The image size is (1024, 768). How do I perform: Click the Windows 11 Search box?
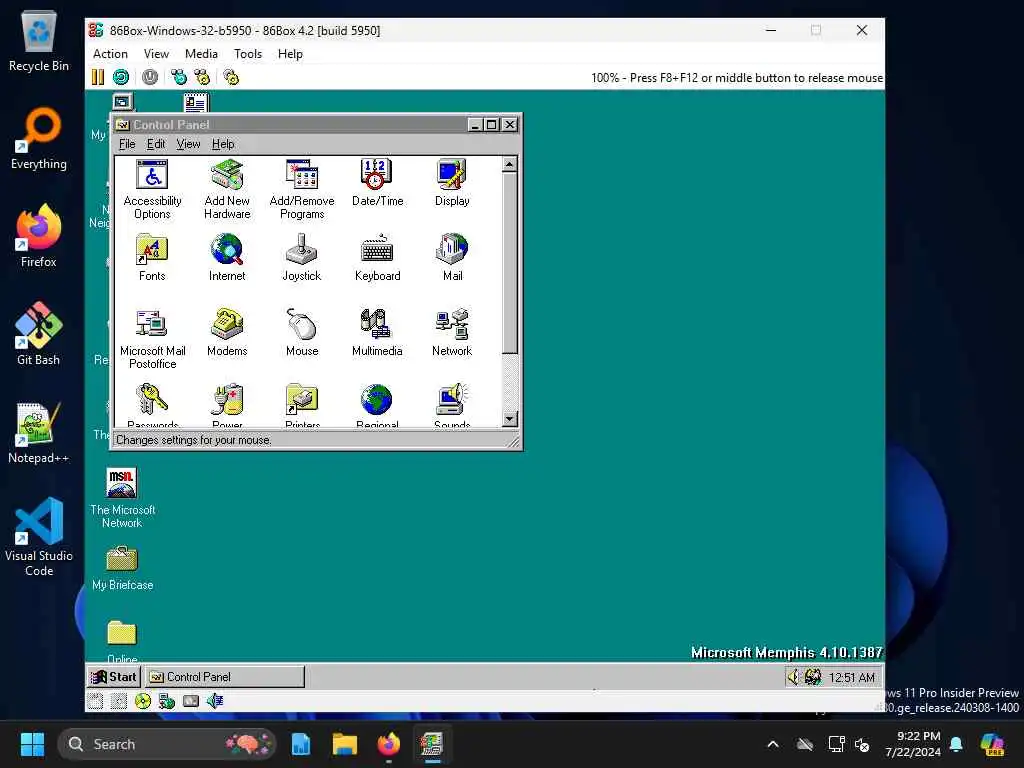[167, 744]
